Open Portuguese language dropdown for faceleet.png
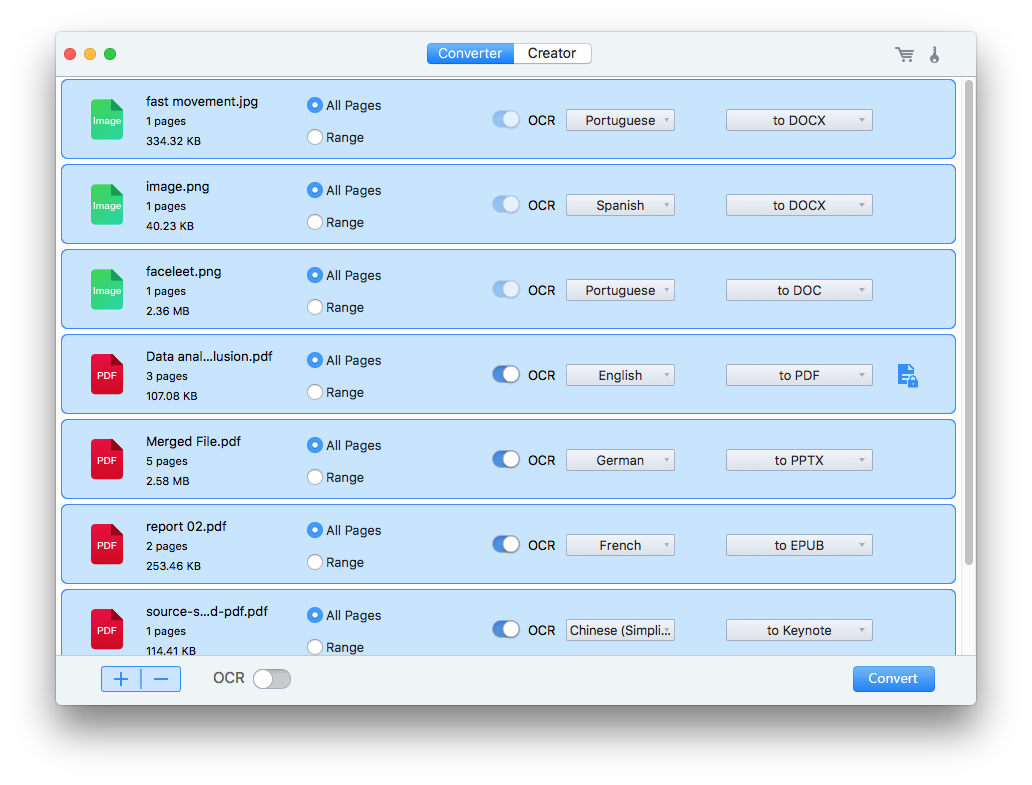1032x785 pixels. pyautogui.click(x=620, y=290)
